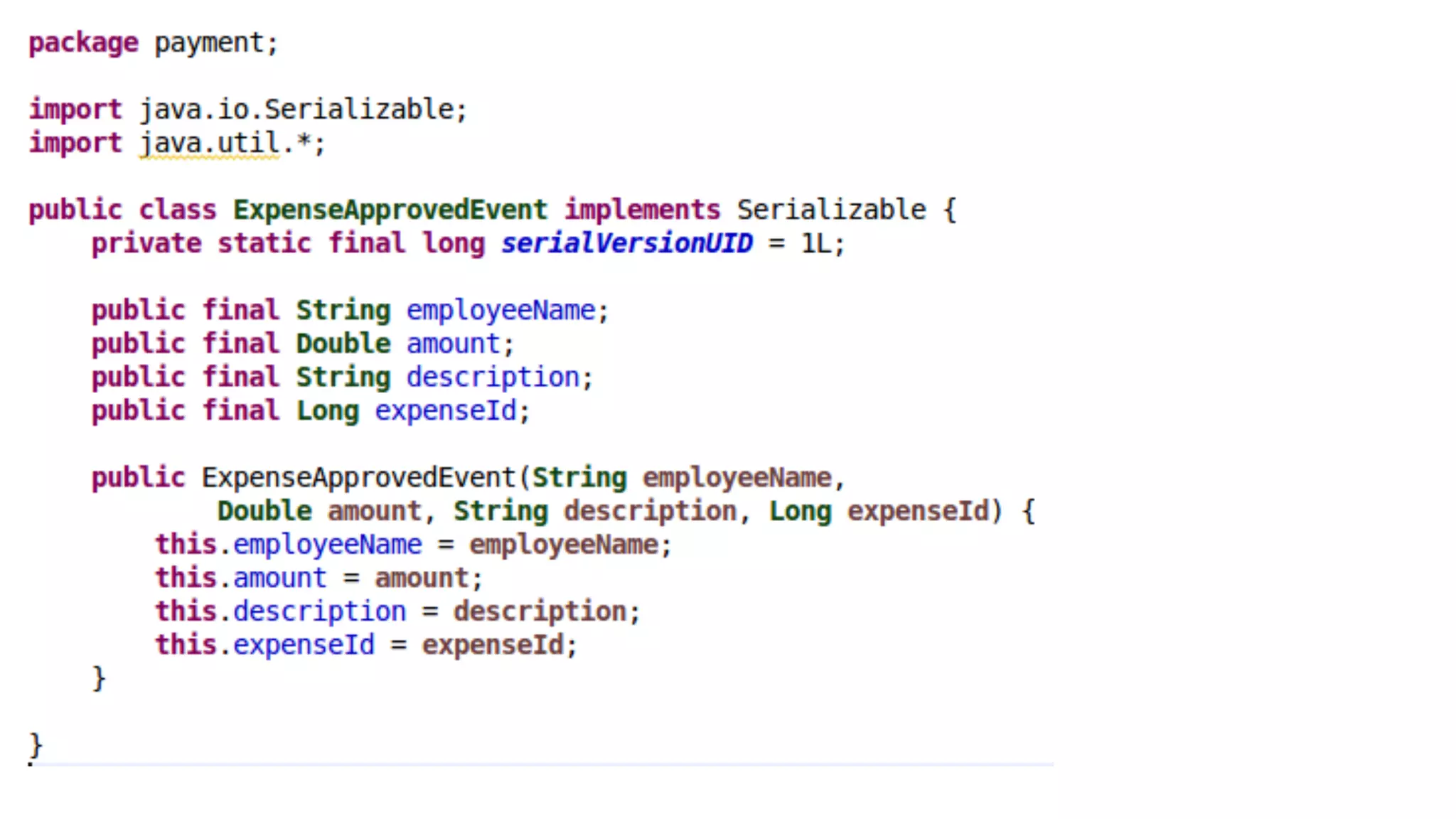1456x819 pixels.
Task: Click the 'Long expenseId' constructor parameter
Action: pos(880,511)
